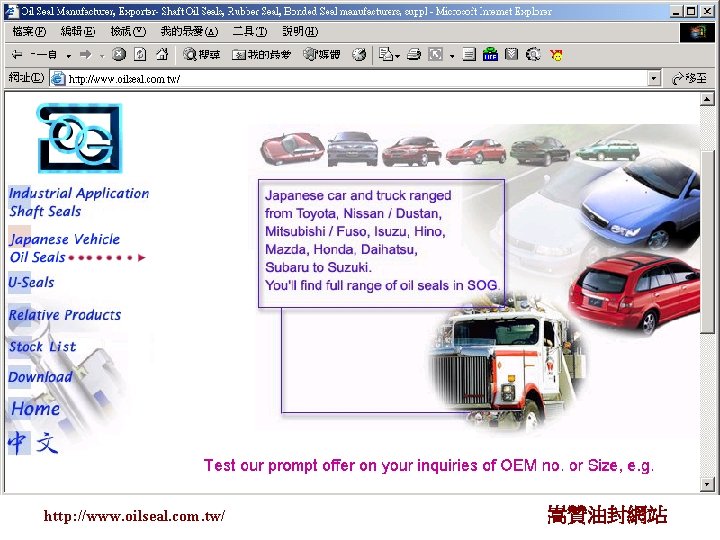The width and height of the screenshot is (720, 540).
Task: Open the 檢視(V) View menu
Action: 128,31
